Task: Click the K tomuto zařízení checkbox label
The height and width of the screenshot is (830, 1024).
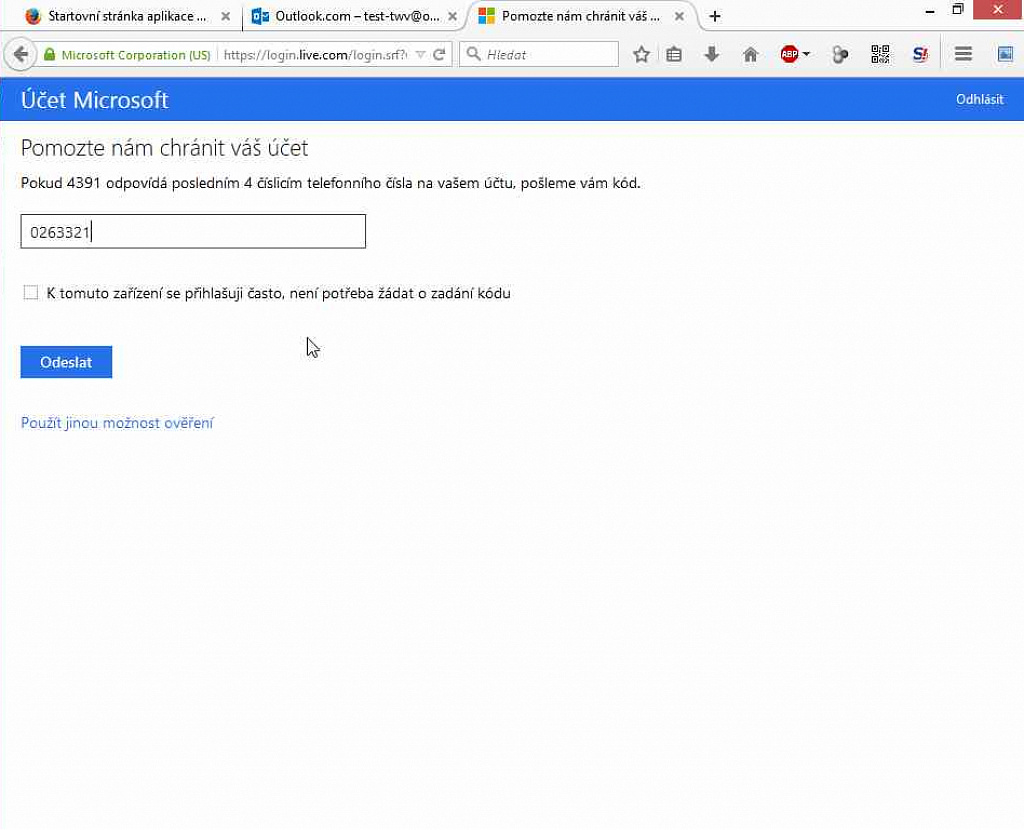Action: (x=279, y=293)
